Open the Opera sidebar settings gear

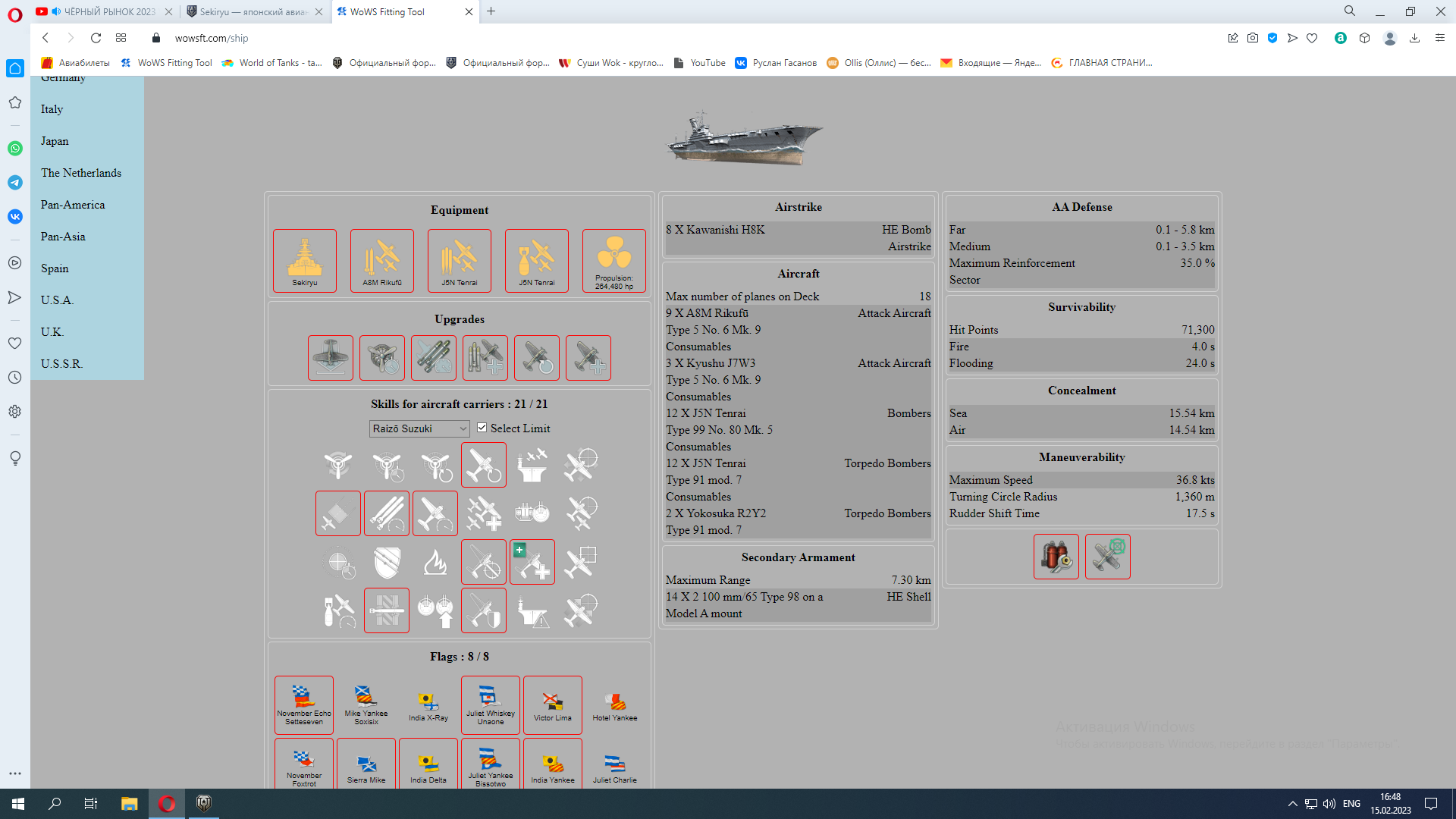(15, 412)
